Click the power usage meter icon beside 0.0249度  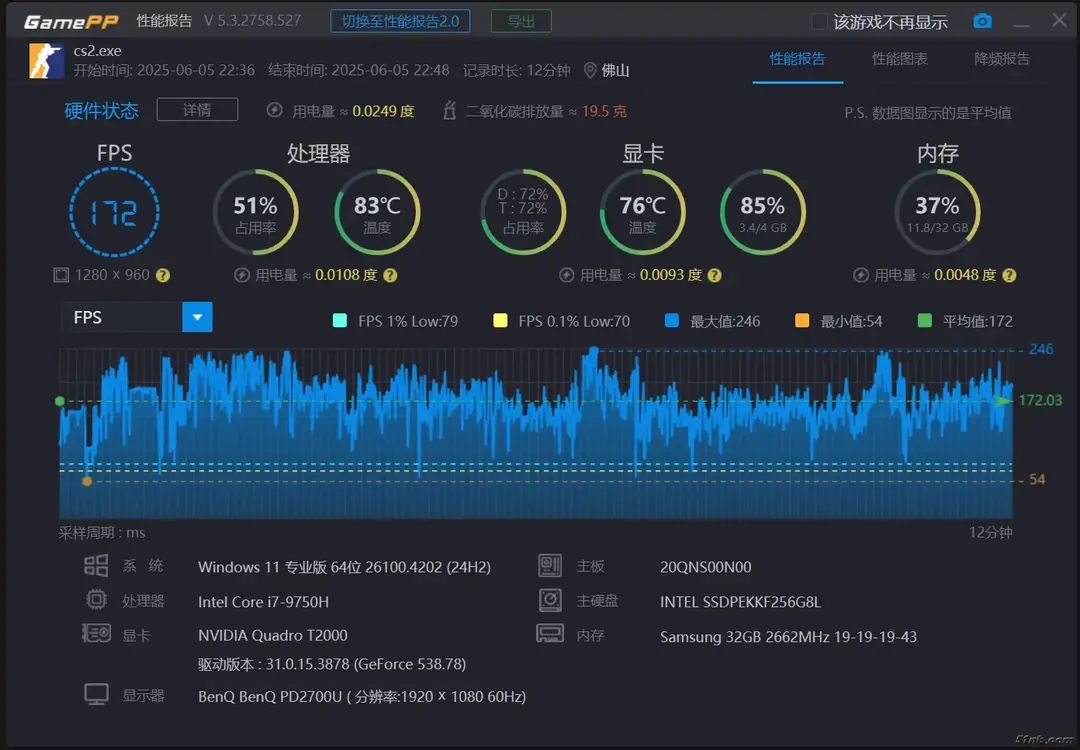click(x=274, y=111)
